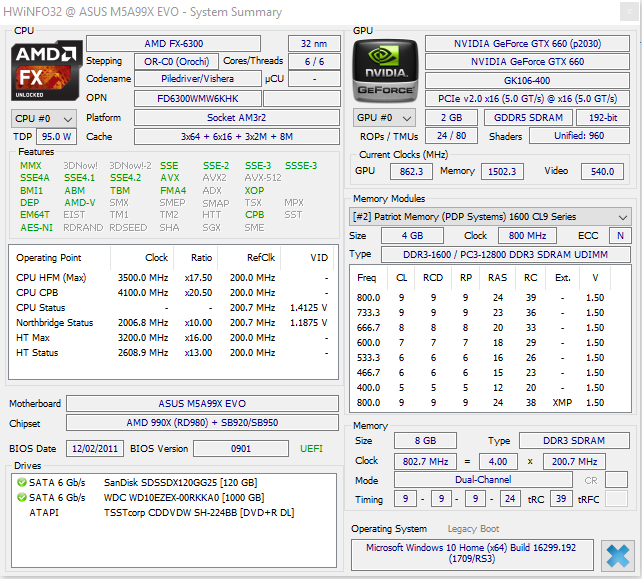
Task: Click the memory module size 4 GB field
Action: pos(412,236)
